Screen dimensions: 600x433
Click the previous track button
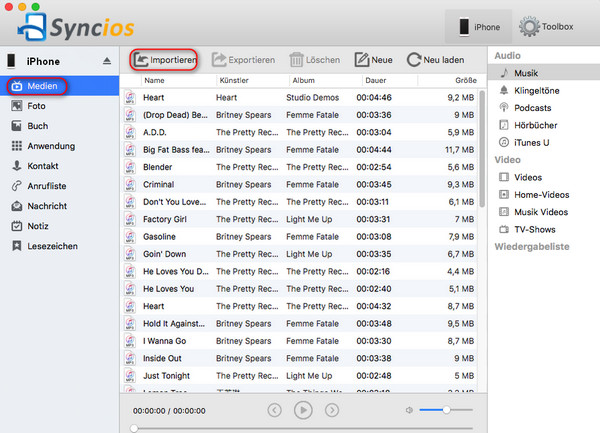(x=274, y=410)
